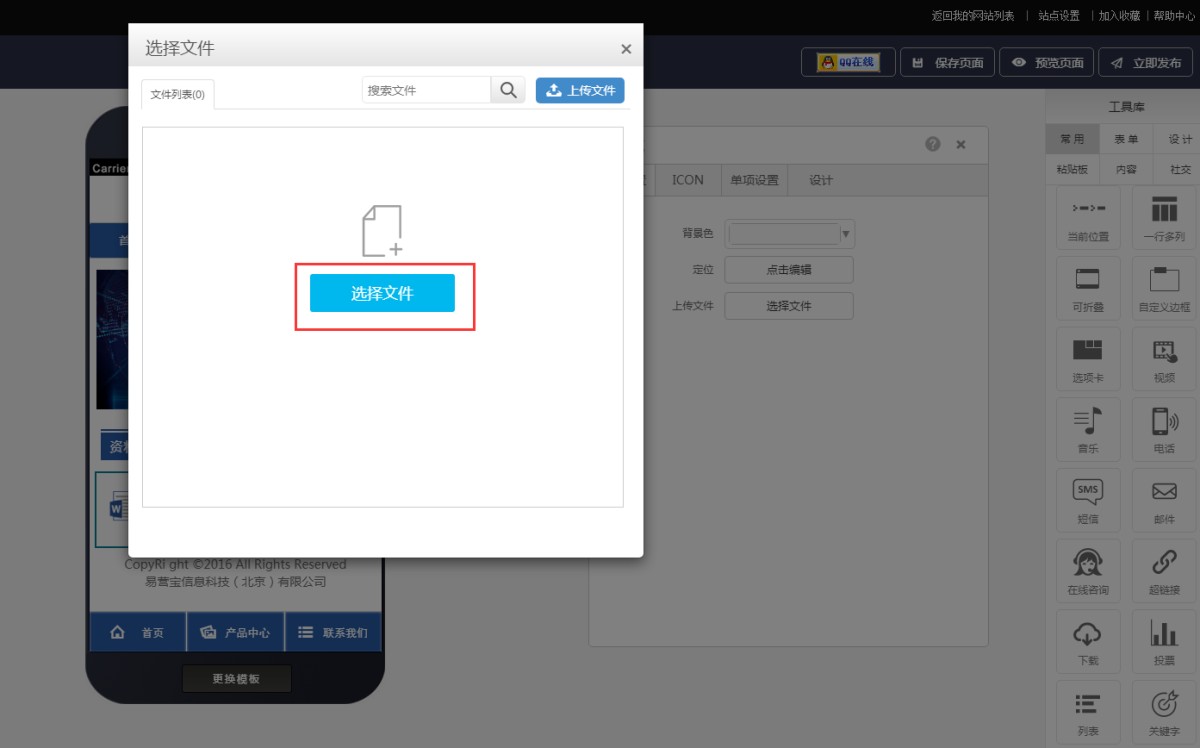Image resolution: width=1200 pixels, height=748 pixels.
Task: Switch to 单项设置 tab
Action: 754,180
